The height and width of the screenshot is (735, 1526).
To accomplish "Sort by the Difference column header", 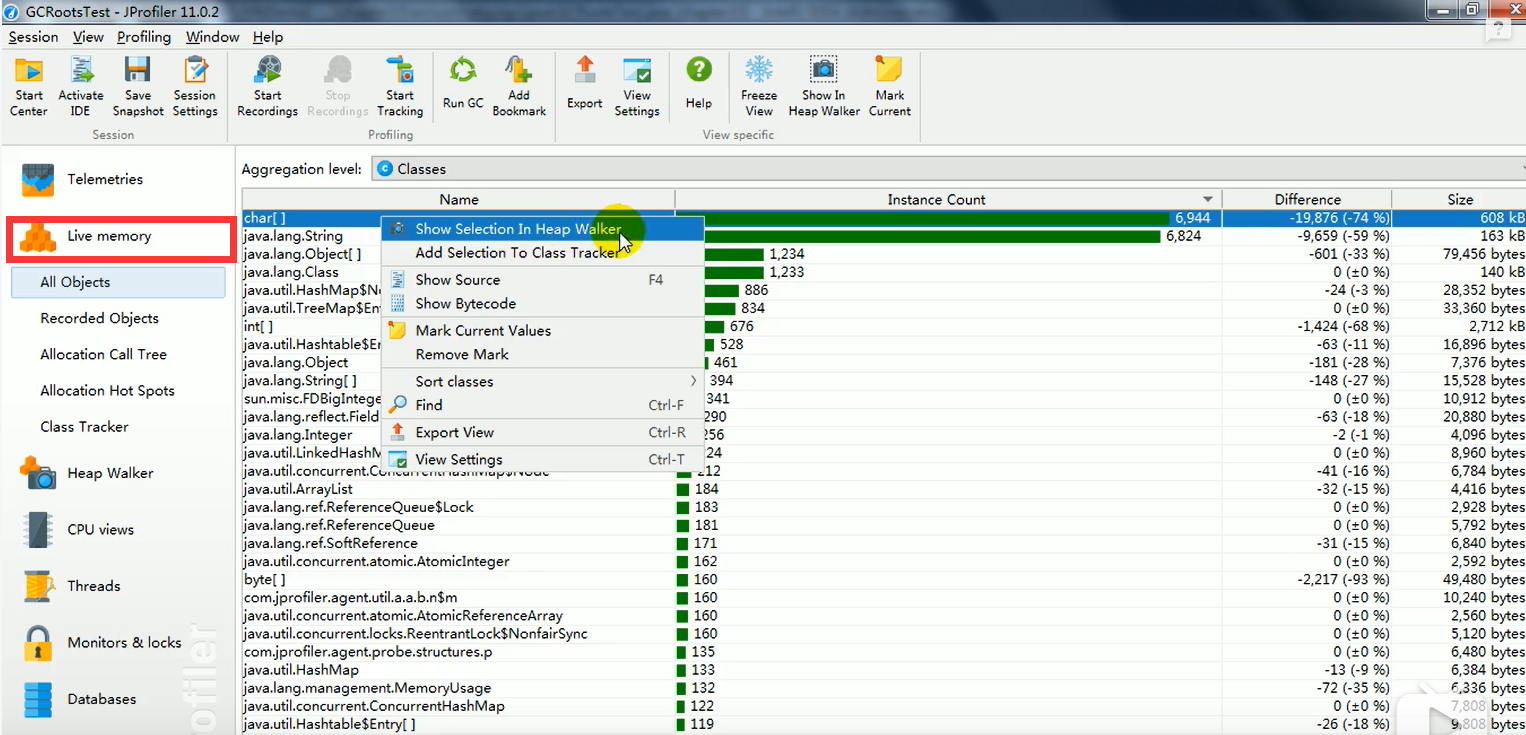I will pyautogui.click(x=1306, y=199).
